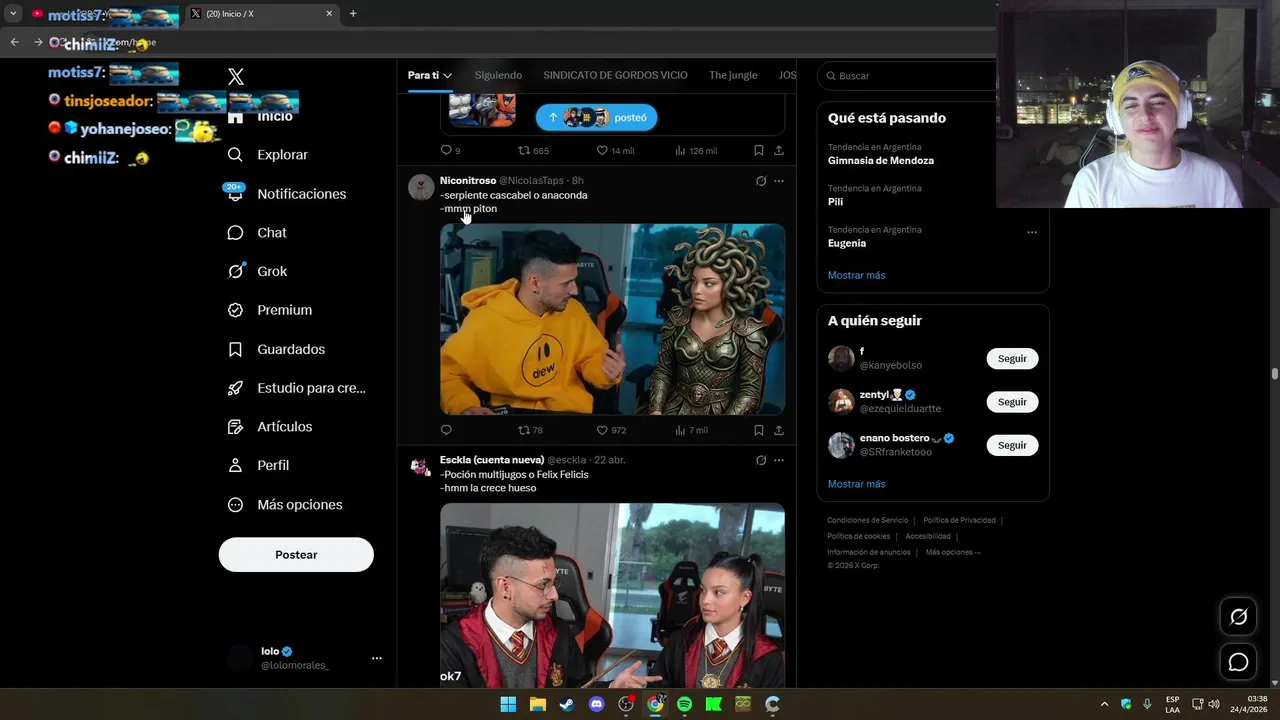
Task: Open Steam from the taskbar
Action: [567, 704]
